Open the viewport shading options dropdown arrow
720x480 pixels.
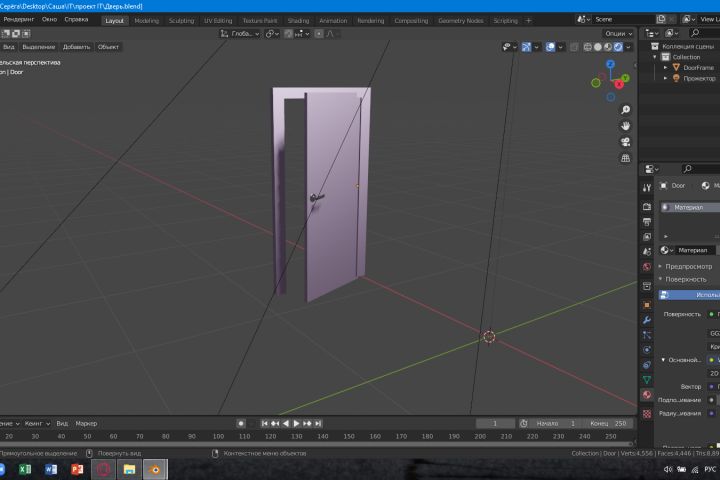628,47
